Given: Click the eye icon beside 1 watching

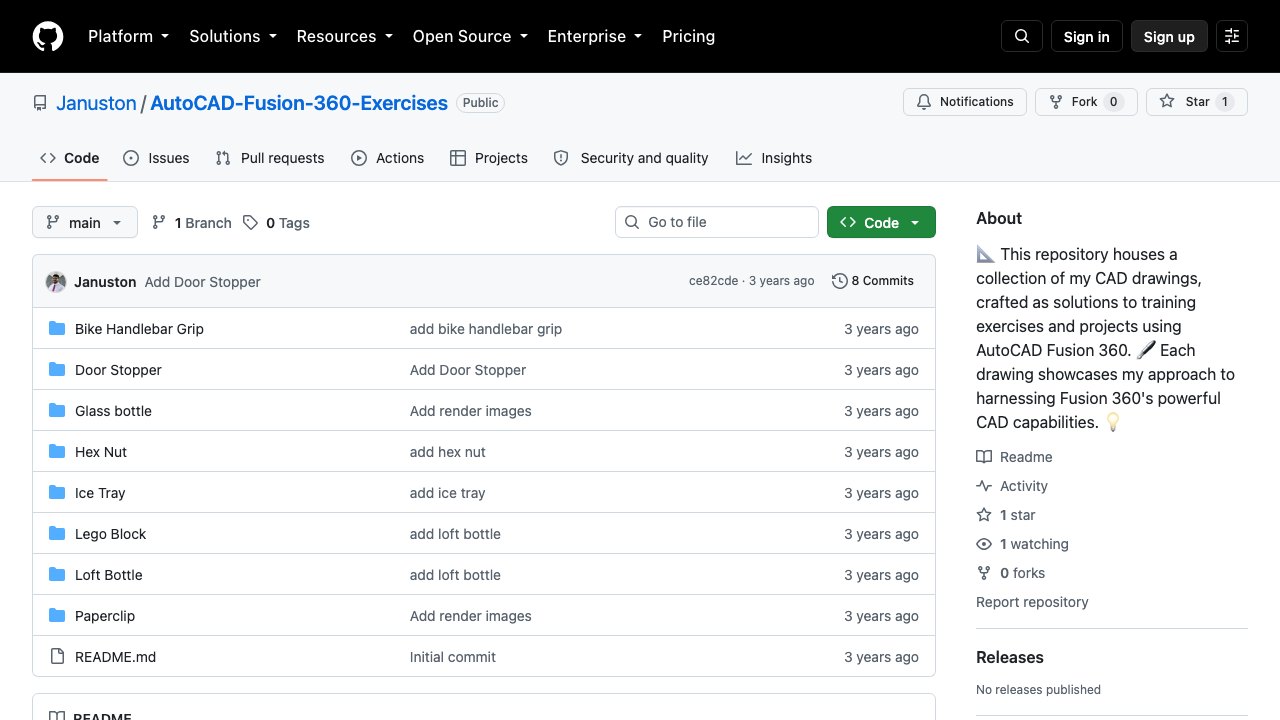Looking at the screenshot, I should pos(984,544).
